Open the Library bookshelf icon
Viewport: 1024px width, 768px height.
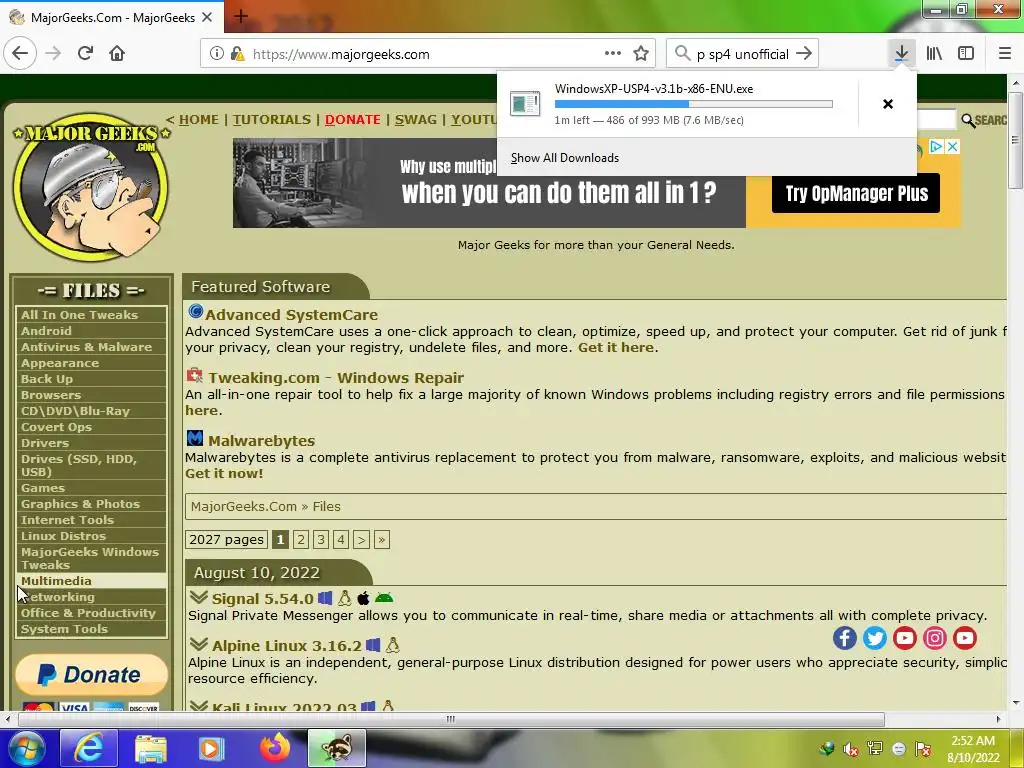point(935,54)
